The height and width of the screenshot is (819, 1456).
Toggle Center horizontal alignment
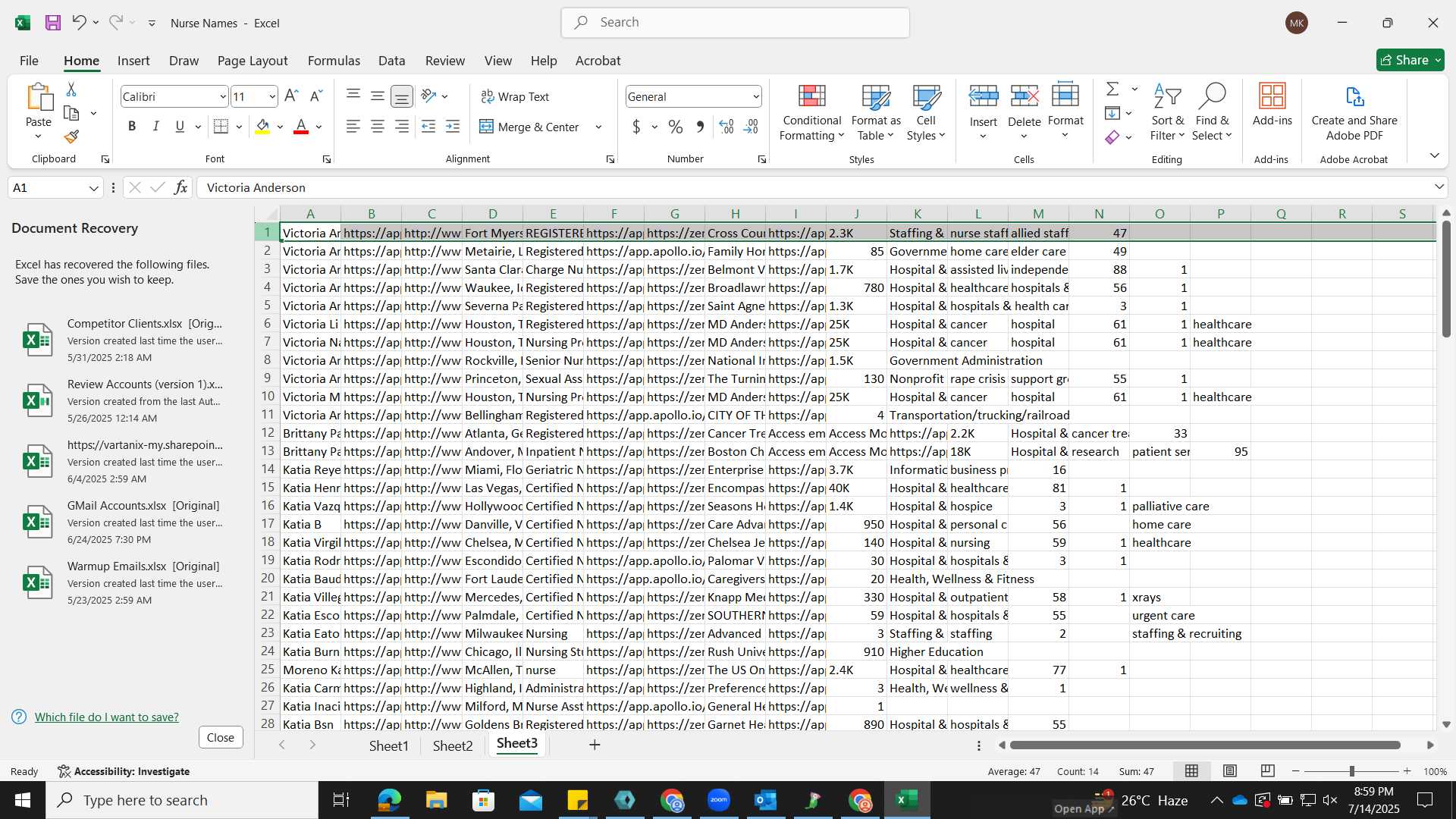[x=377, y=127]
